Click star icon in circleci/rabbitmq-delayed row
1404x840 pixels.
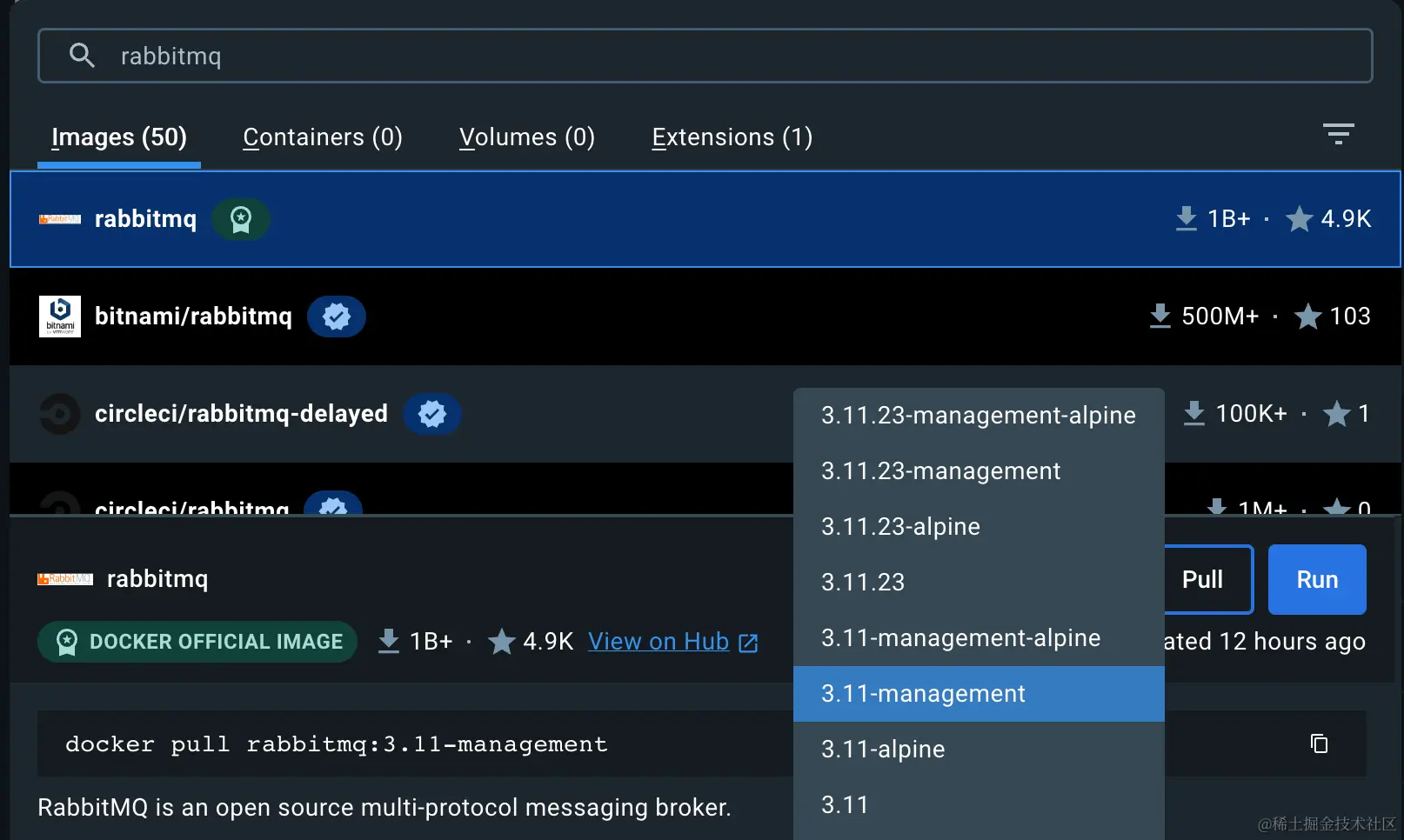(1337, 414)
